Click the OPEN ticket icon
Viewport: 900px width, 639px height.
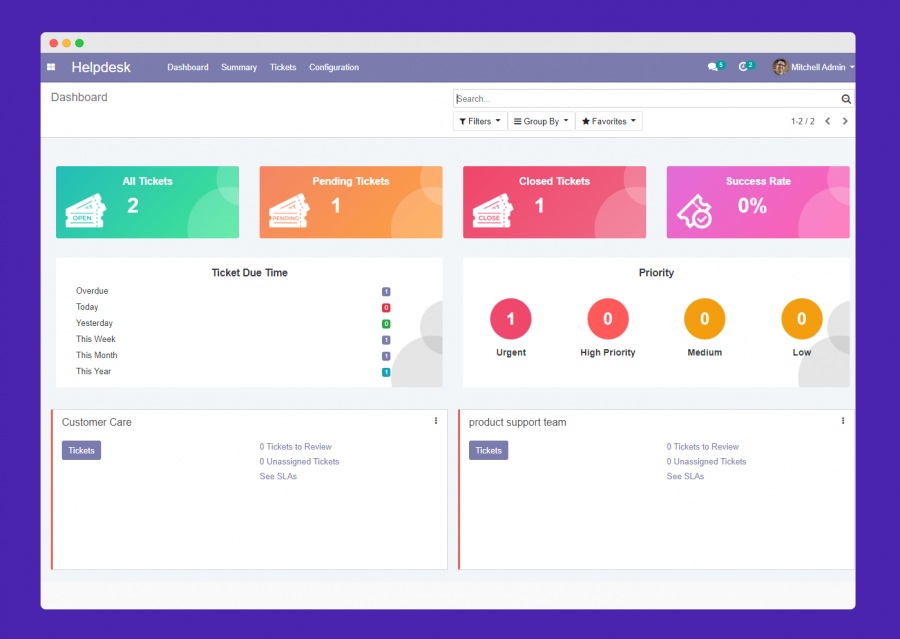click(86, 211)
